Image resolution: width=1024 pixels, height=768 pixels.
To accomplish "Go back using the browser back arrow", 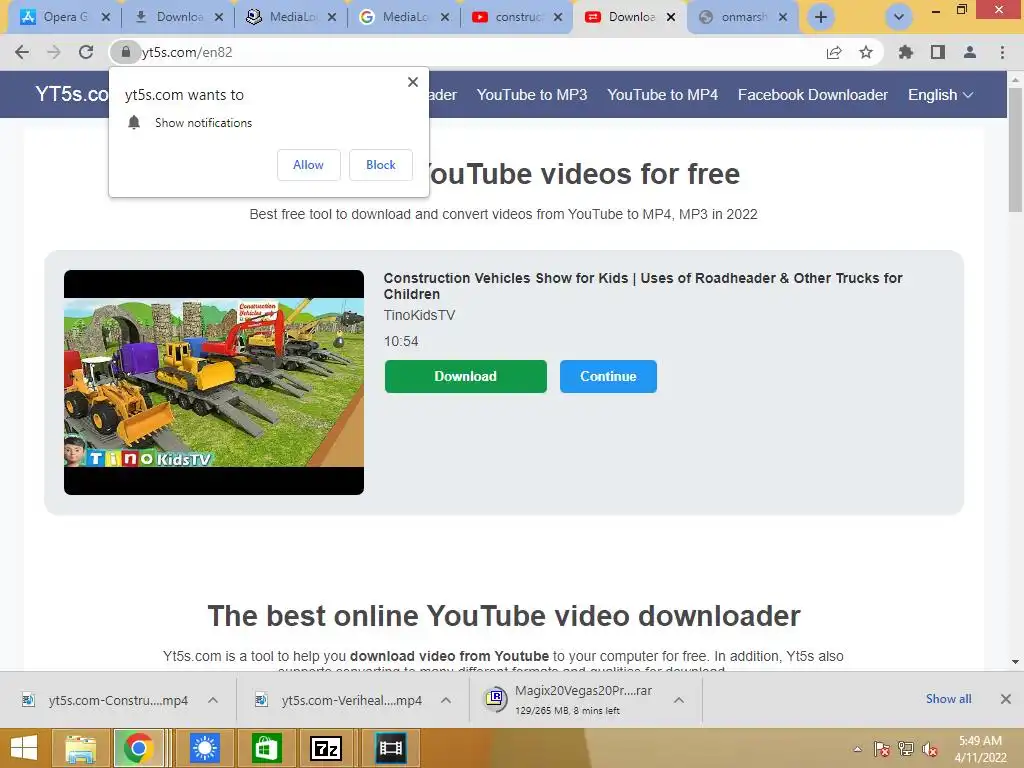I will 22,52.
